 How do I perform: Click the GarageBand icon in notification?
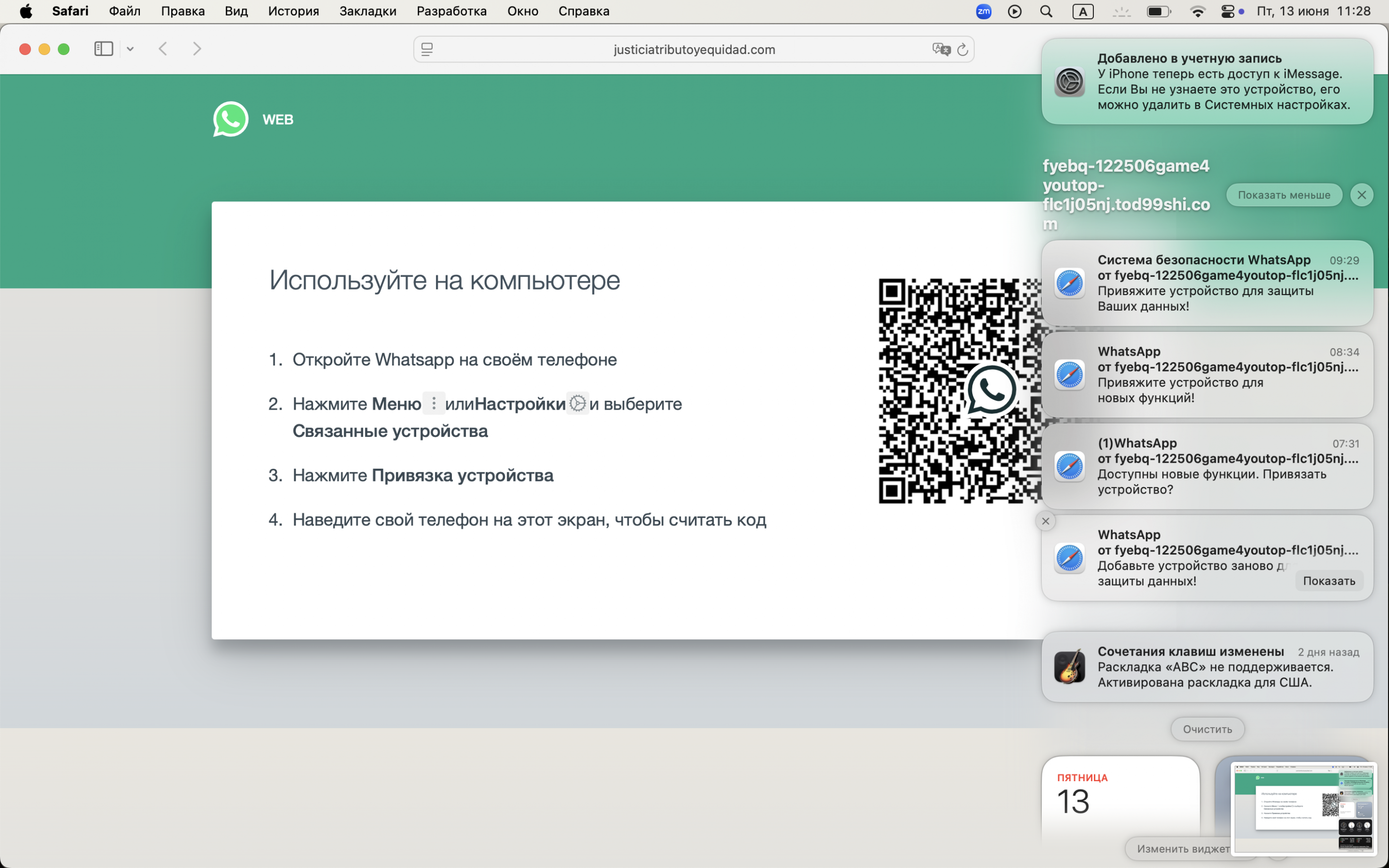(1070, 667)
